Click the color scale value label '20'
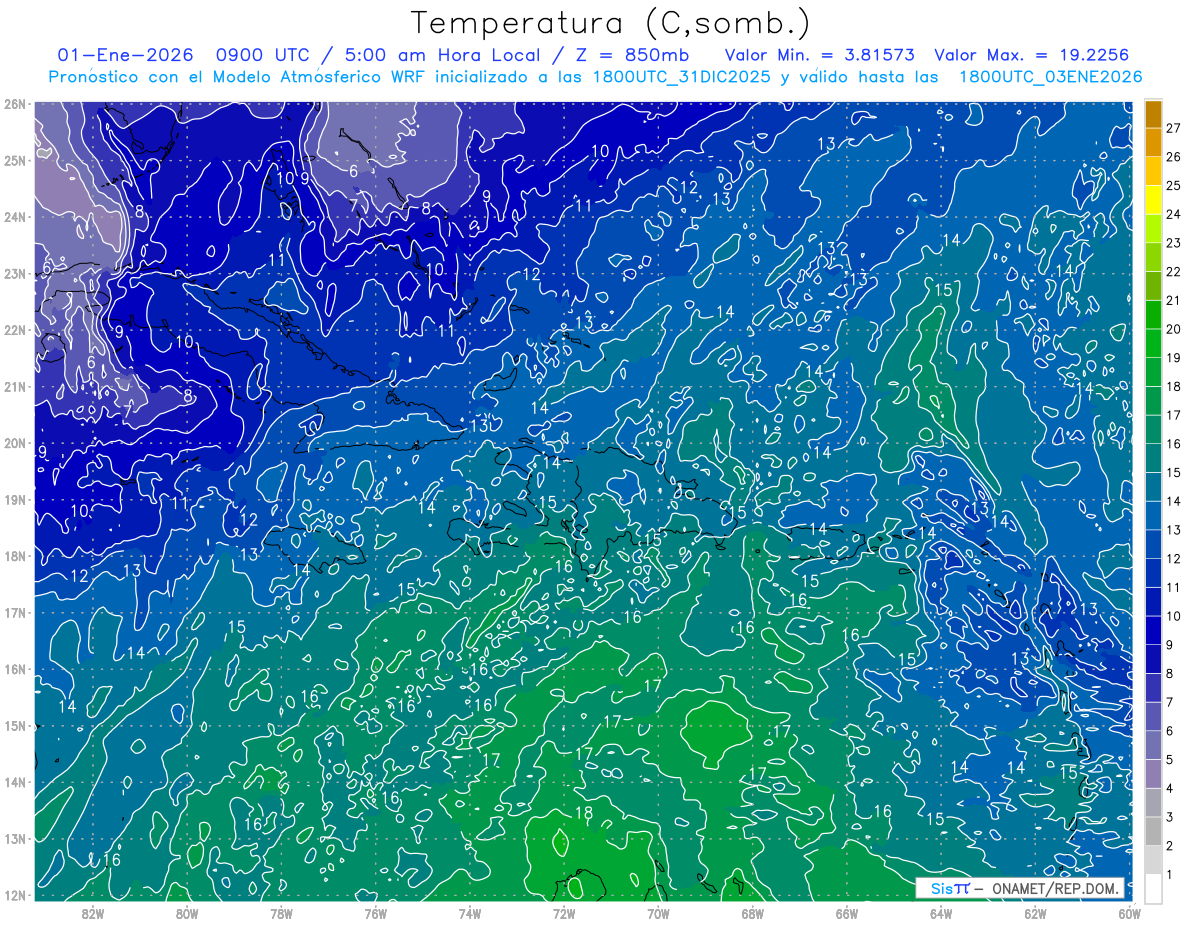 click(x=1173, y=329)
